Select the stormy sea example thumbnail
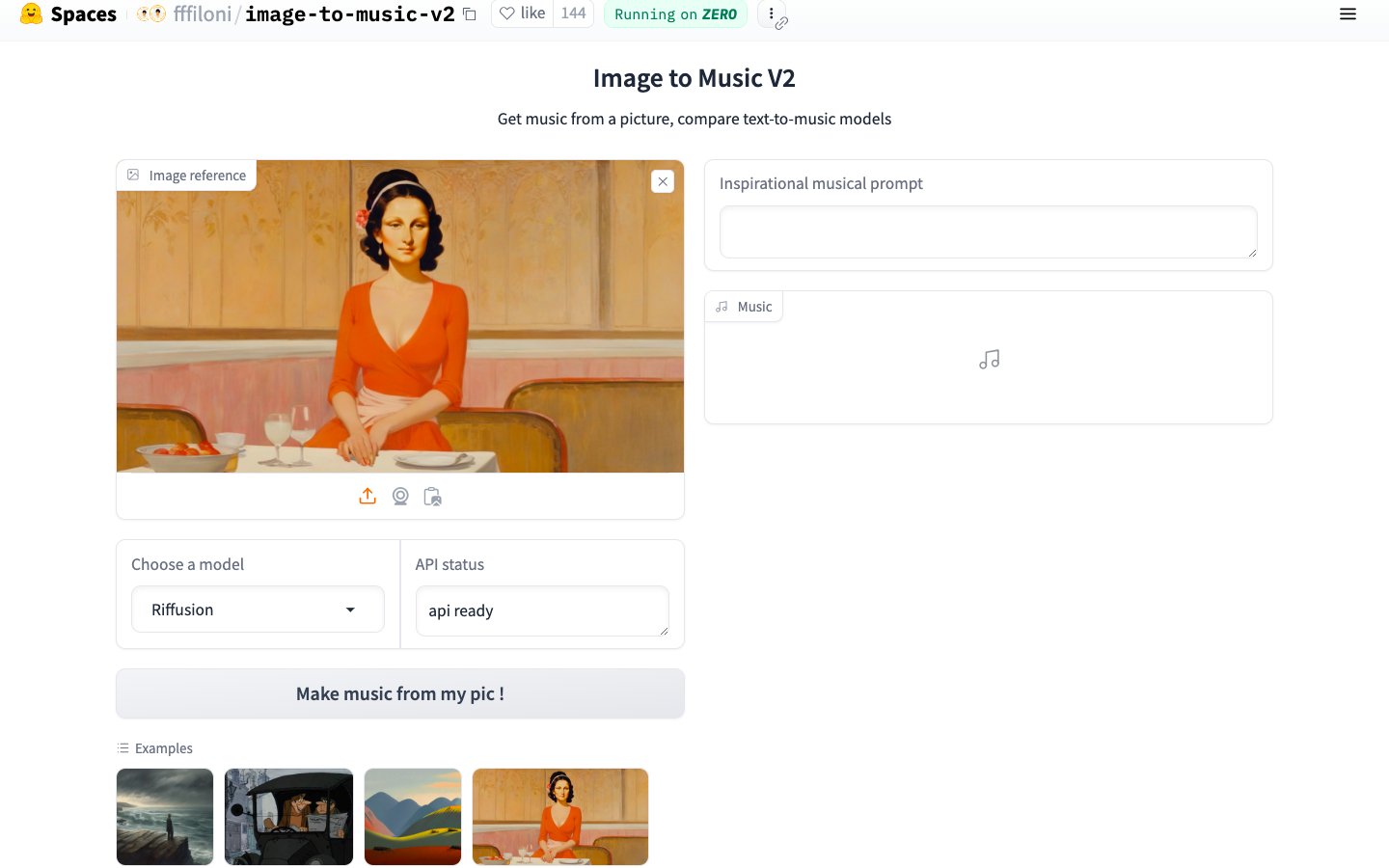The width and height of the screenshot is (1389, 868). tap(165, 817)
